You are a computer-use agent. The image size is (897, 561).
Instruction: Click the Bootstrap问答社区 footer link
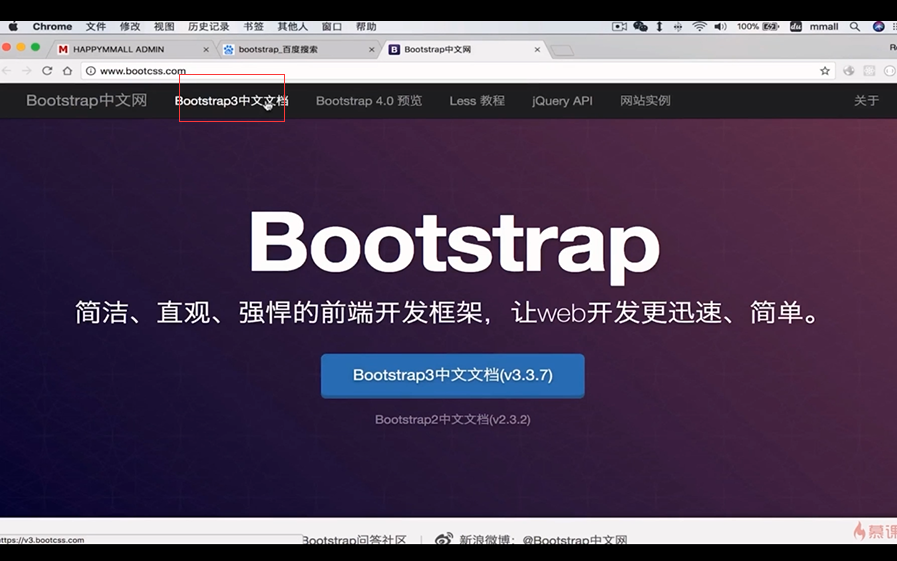[354, 539]
